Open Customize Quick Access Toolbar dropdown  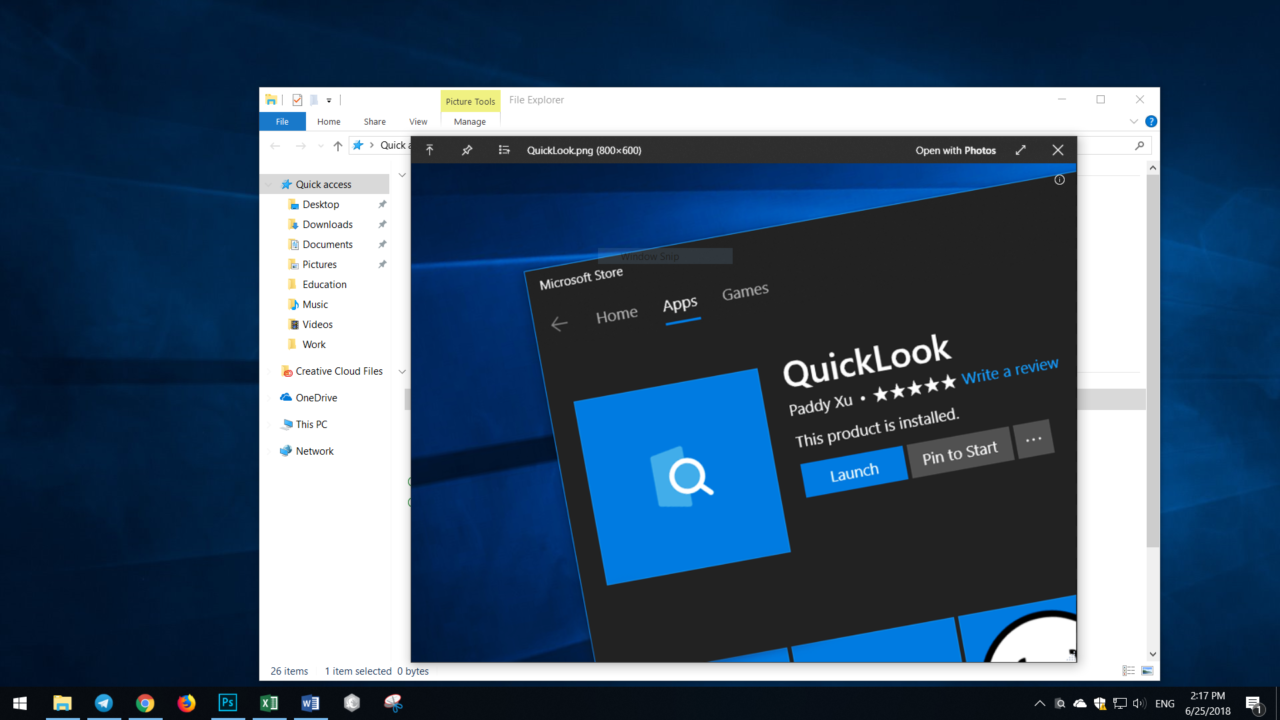[x=329, y=100]
